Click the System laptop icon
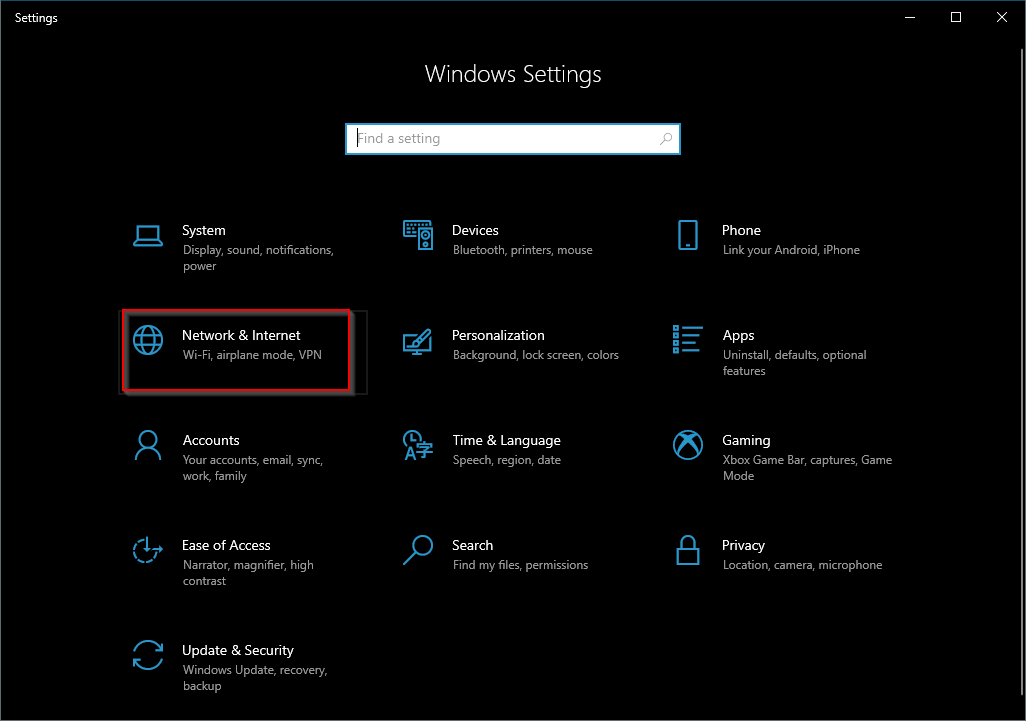This screenshot has width=1026, height=721. click(148, 236)
